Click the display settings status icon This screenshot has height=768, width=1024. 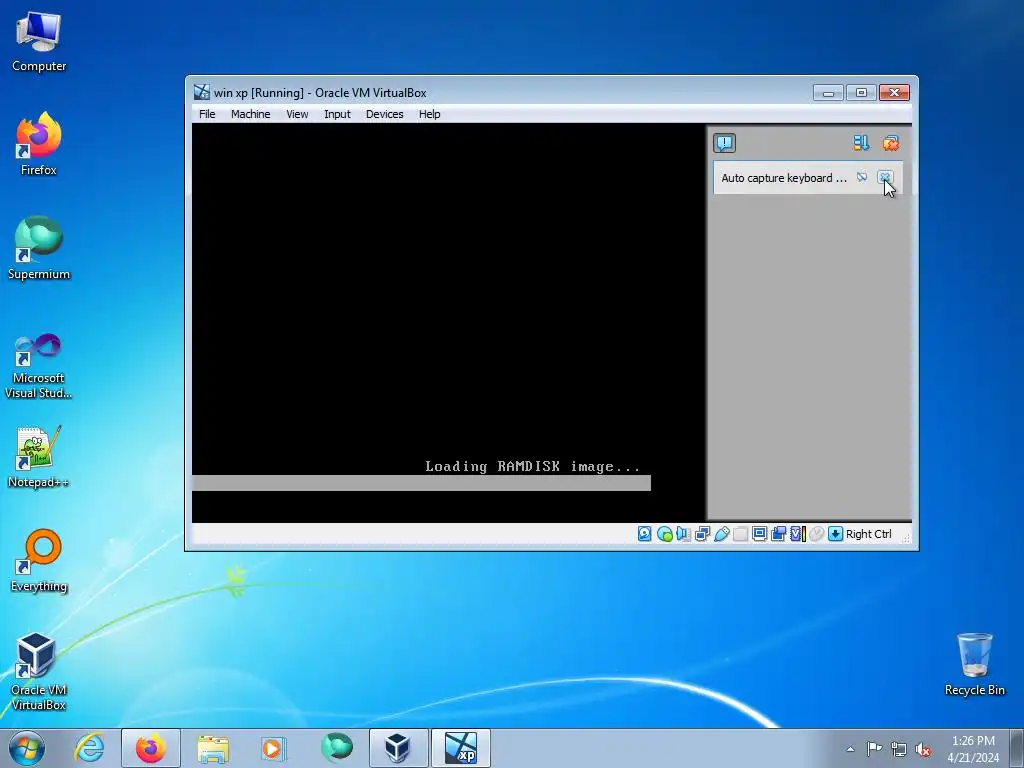(x=759, y=534)
